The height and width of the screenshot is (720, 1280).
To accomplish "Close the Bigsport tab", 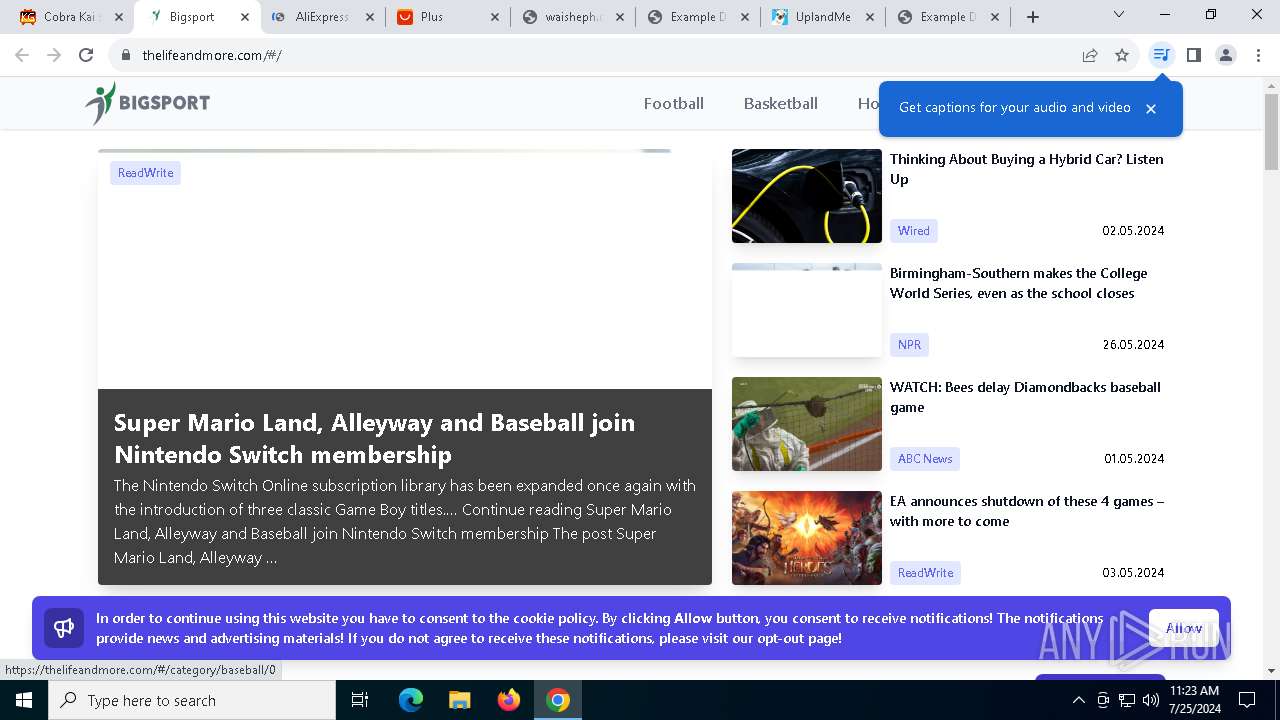I will 245,17.
